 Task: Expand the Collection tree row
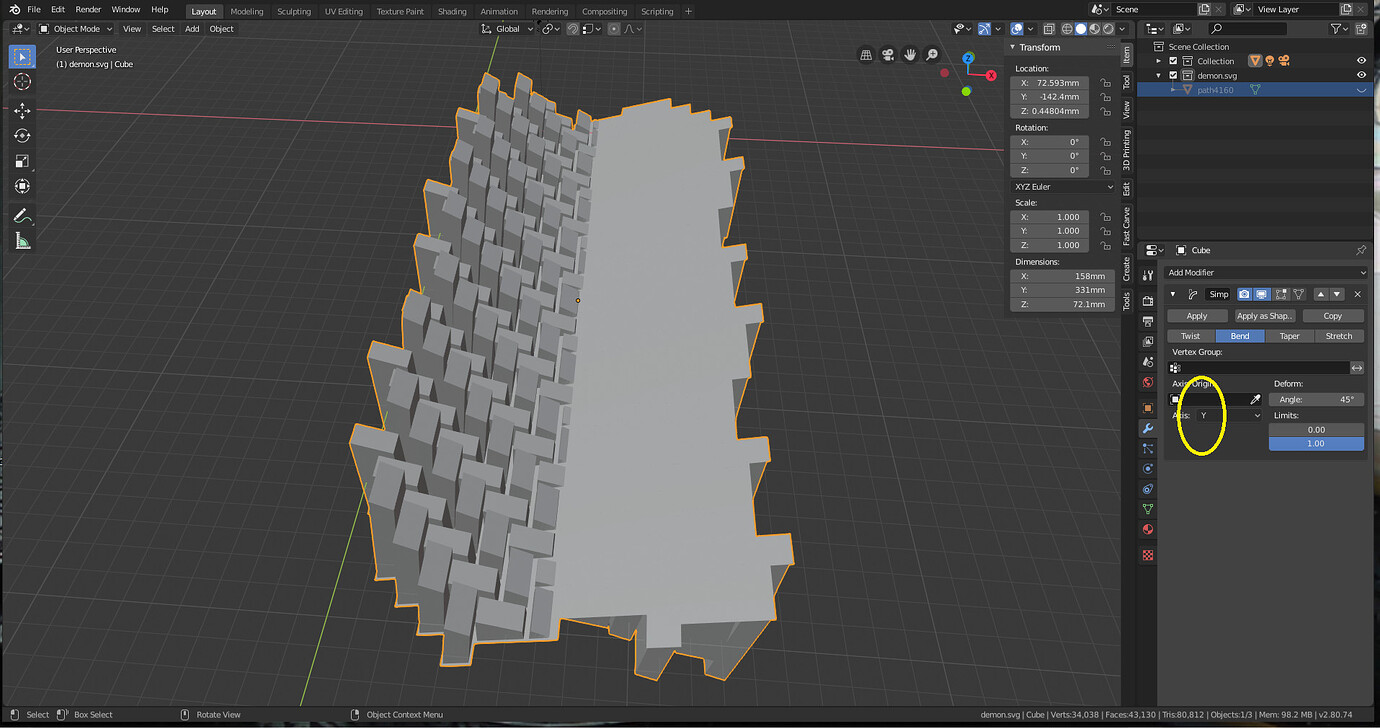[1159, 61]
